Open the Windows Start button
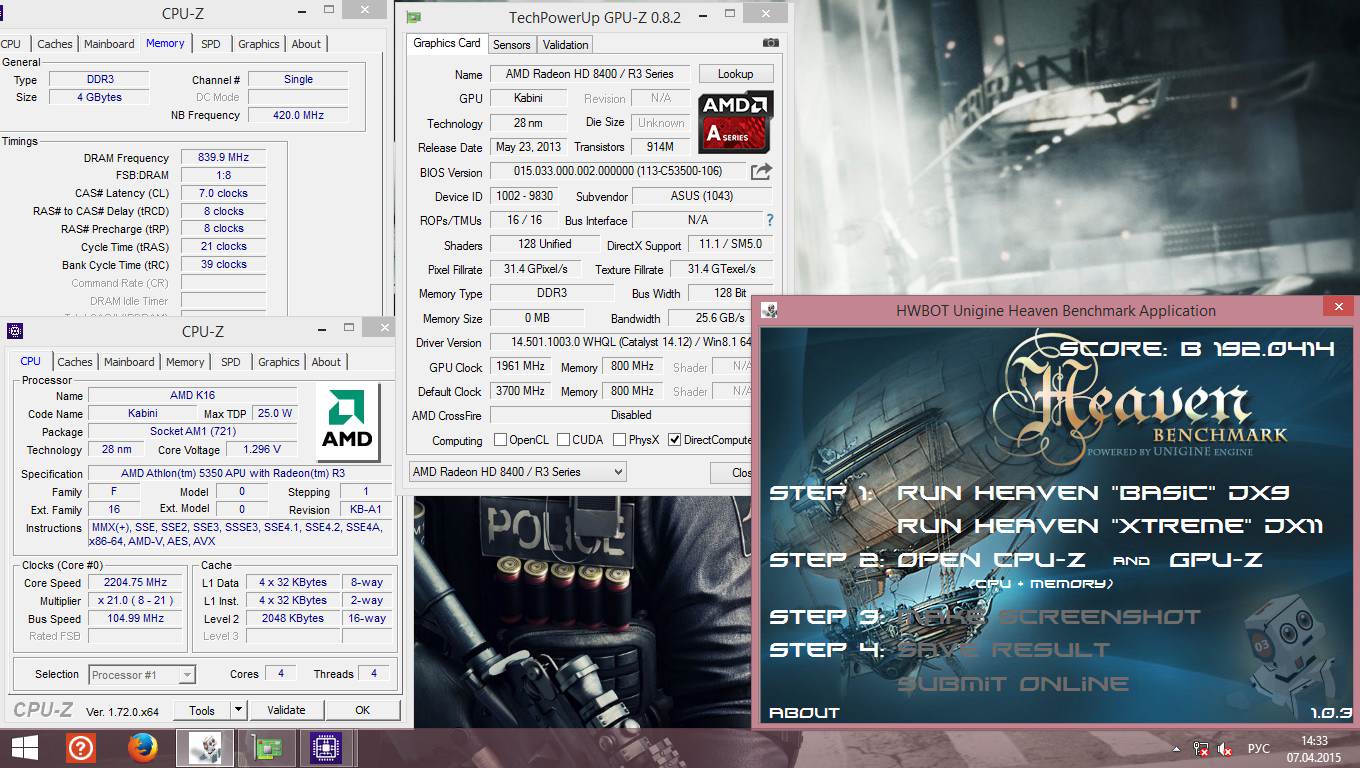Image resolution: width=1360 pixels, height=768 pixels. 24,748
